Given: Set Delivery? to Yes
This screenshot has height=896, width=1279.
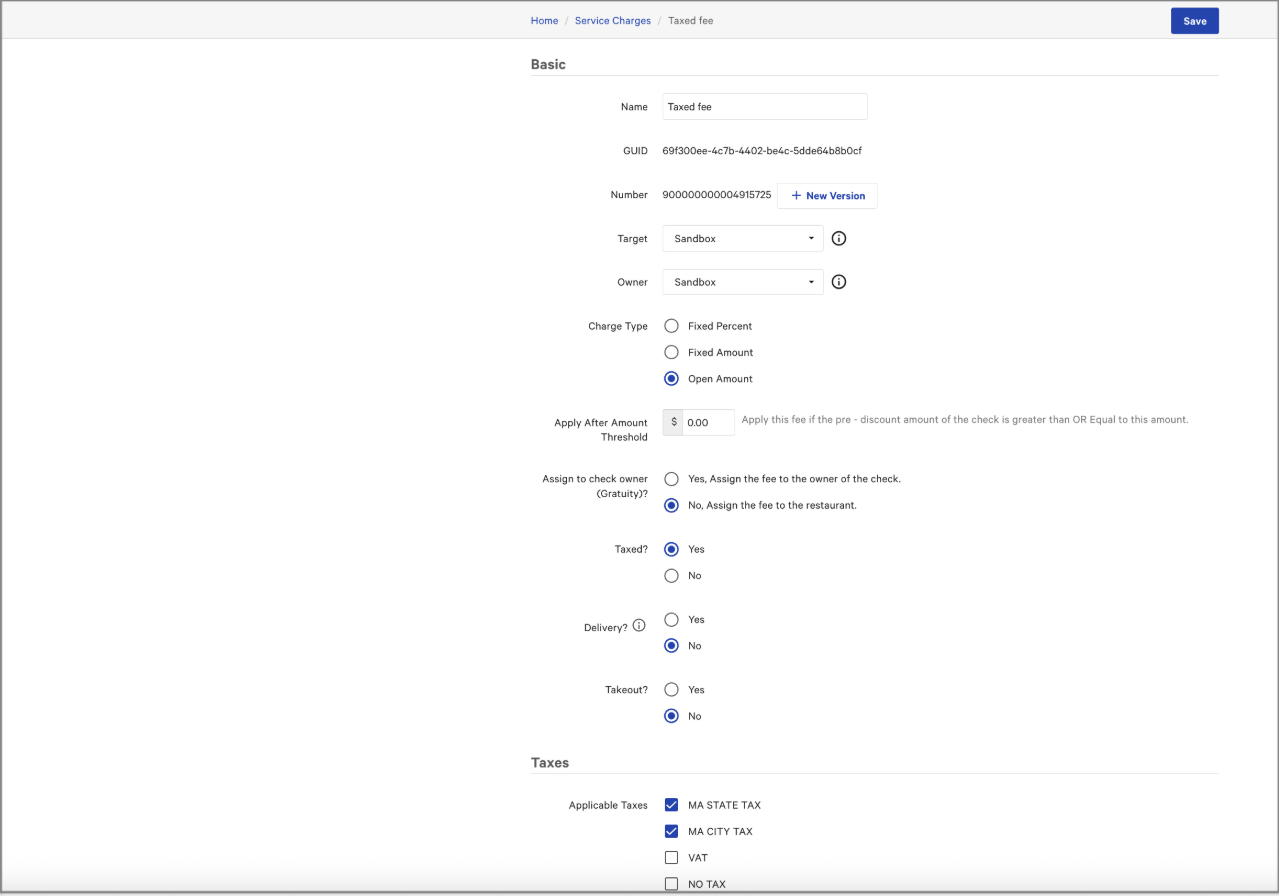Looking at the screenshot, I should (x=672, y=620).
